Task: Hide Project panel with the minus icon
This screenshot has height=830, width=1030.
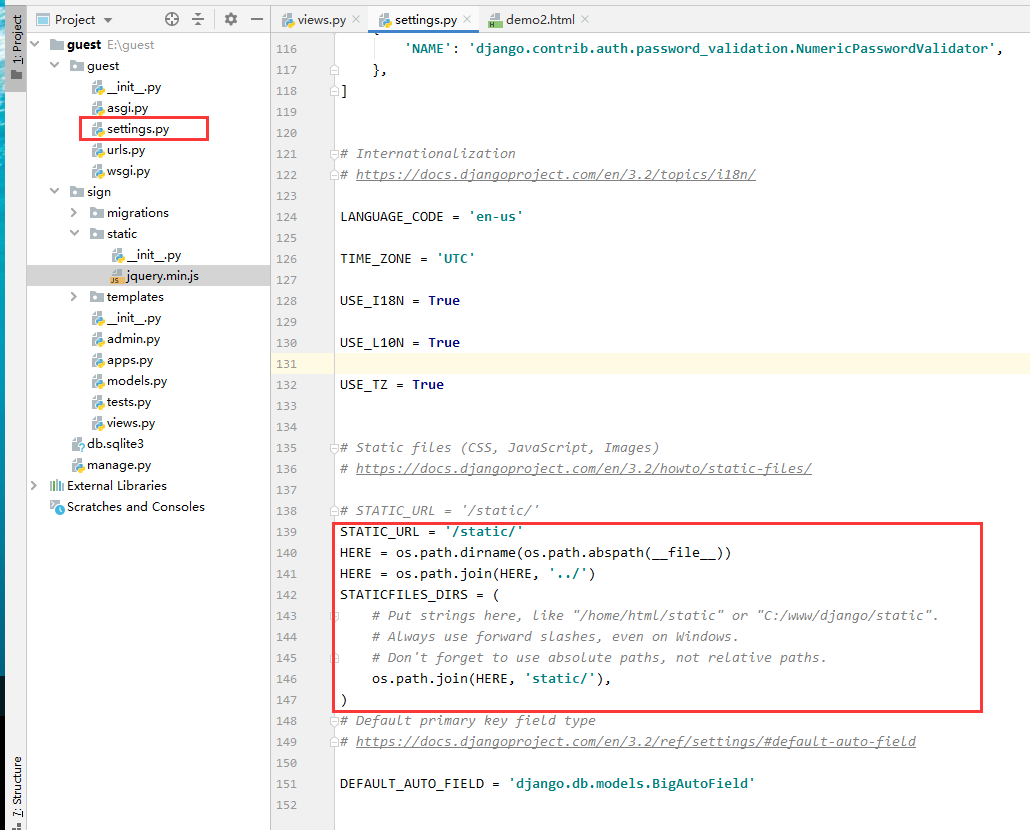Action: point(257,18)
